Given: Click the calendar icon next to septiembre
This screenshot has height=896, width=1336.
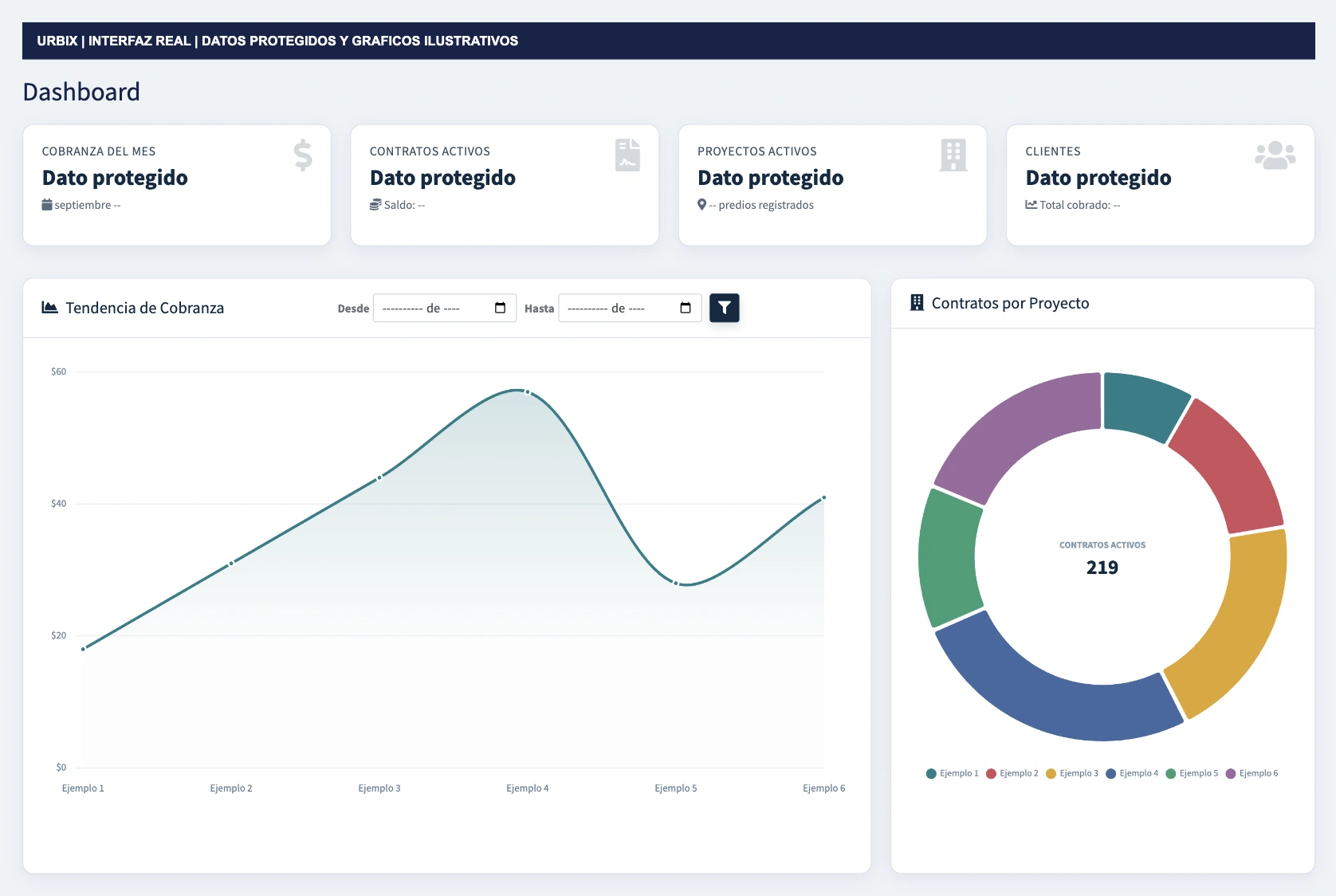Looking at the screenshot, I should tap(47, 205).
